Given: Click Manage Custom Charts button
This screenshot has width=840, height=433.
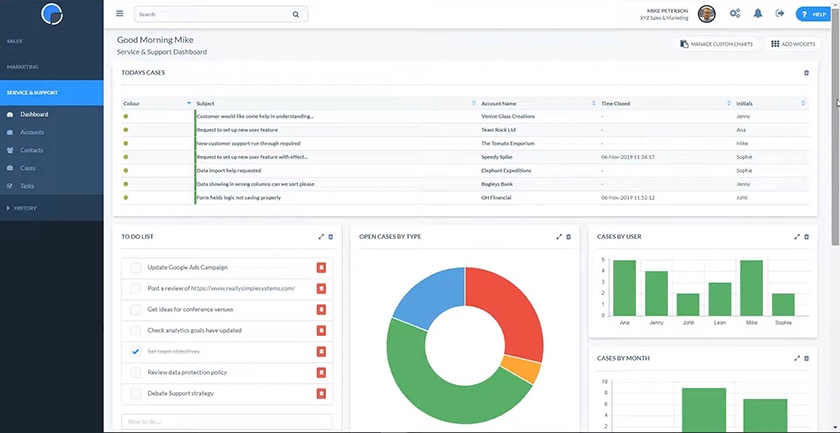Looking at the screenshot, I should tap(716, 44).
